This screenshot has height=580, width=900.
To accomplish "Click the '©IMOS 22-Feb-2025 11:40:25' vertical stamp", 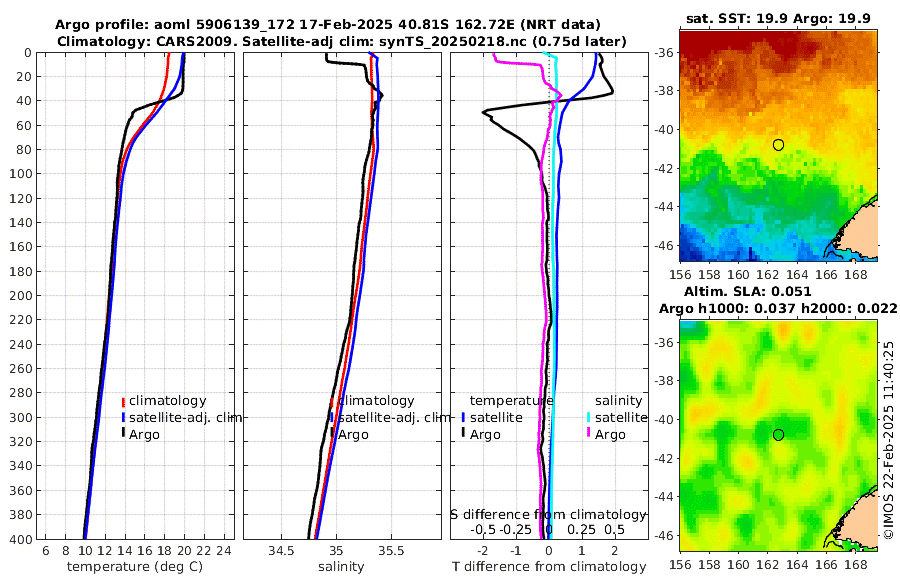I will click(x=889, y=440).
